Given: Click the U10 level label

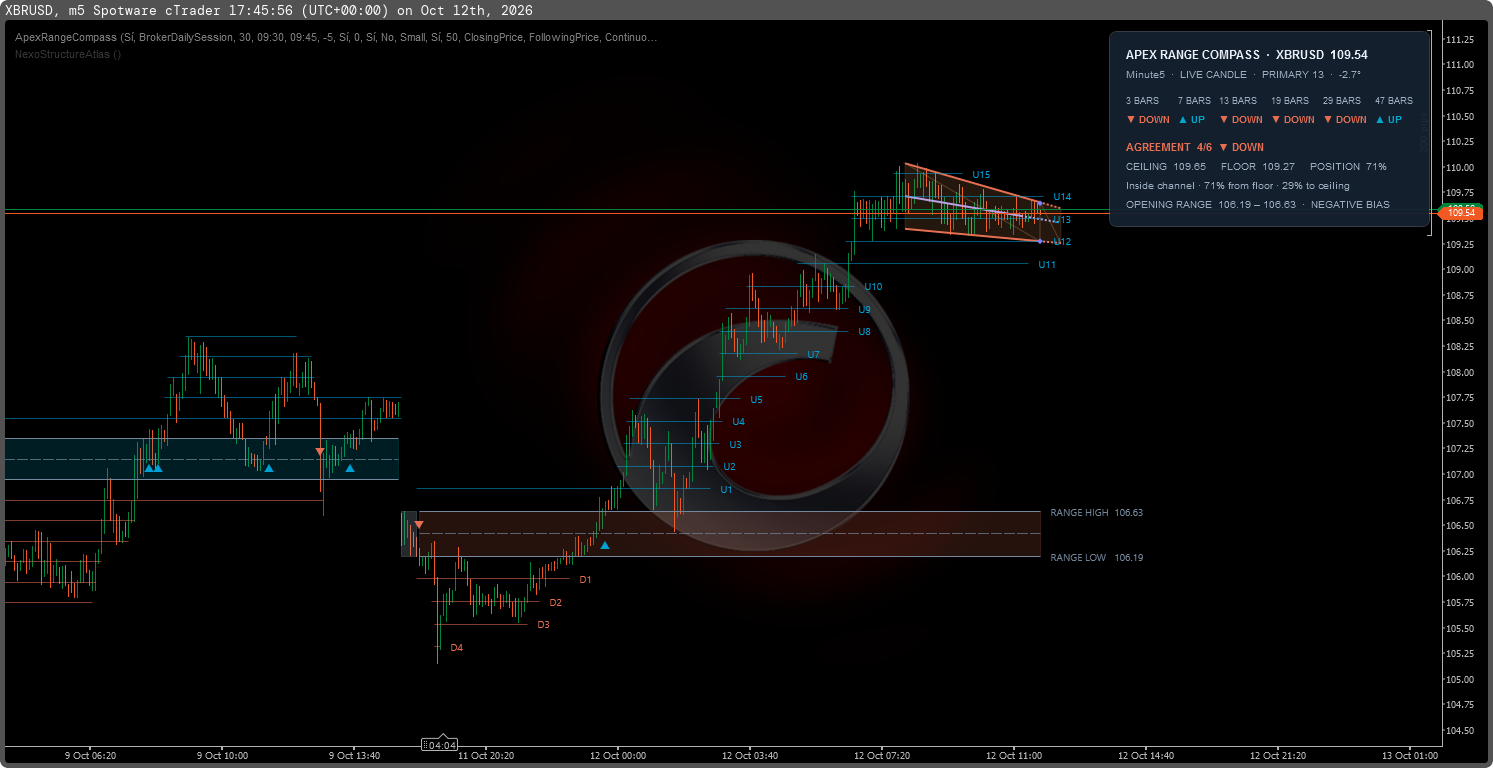Looking at the screenshot, I should [873, 287].
